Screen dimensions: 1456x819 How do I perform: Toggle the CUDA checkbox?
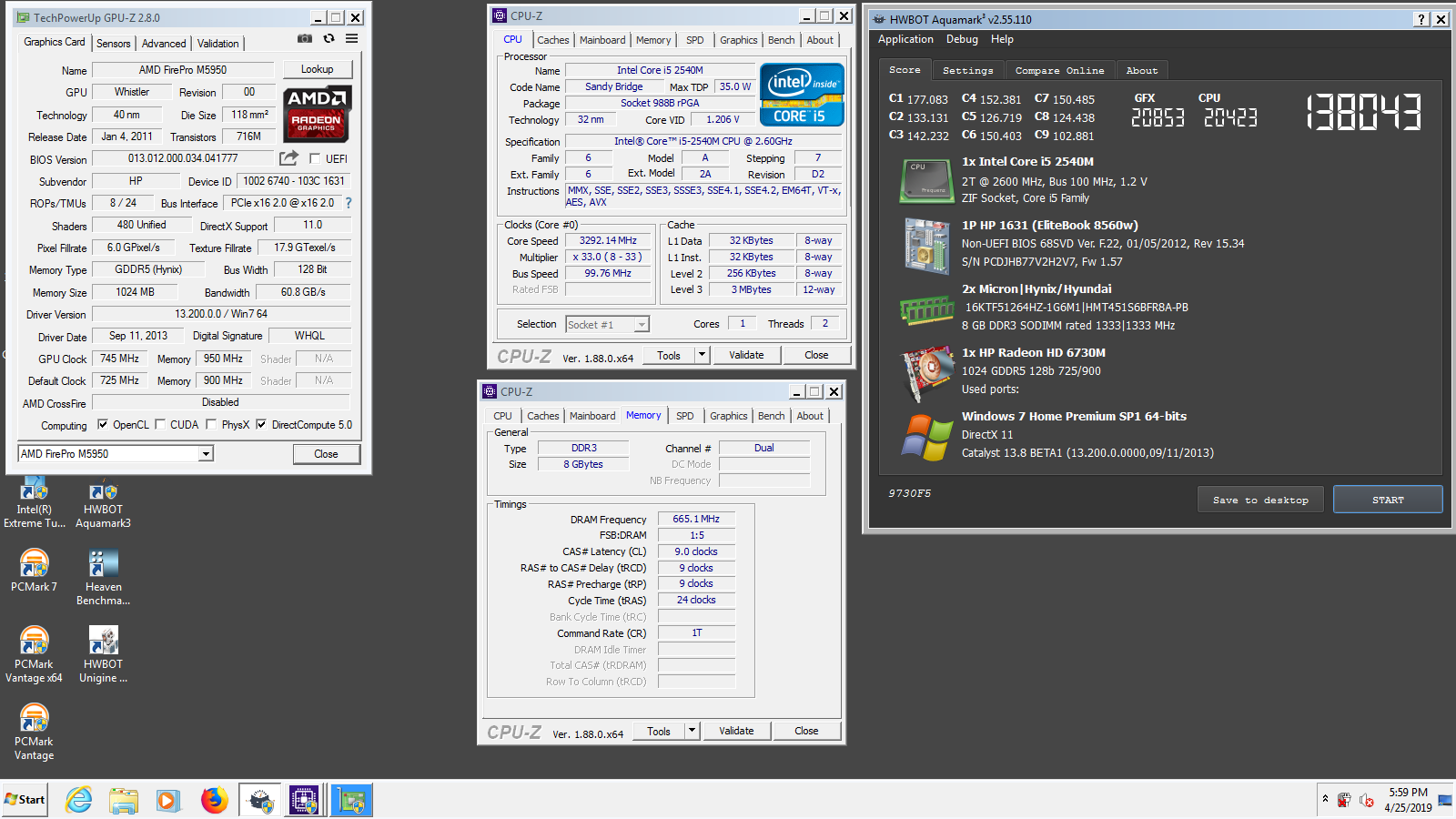[160, 424]
